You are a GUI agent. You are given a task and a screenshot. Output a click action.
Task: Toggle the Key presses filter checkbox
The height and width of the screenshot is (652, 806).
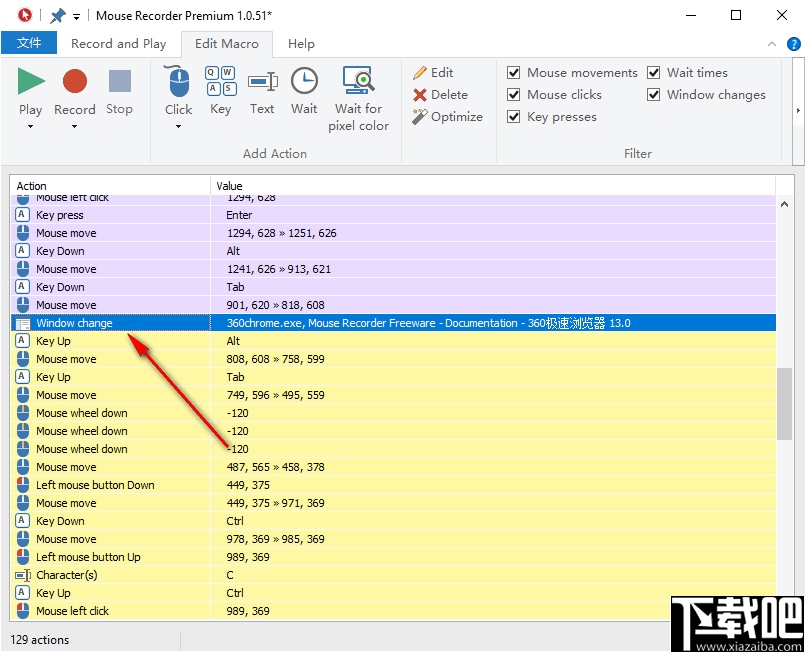pos(514,117)
